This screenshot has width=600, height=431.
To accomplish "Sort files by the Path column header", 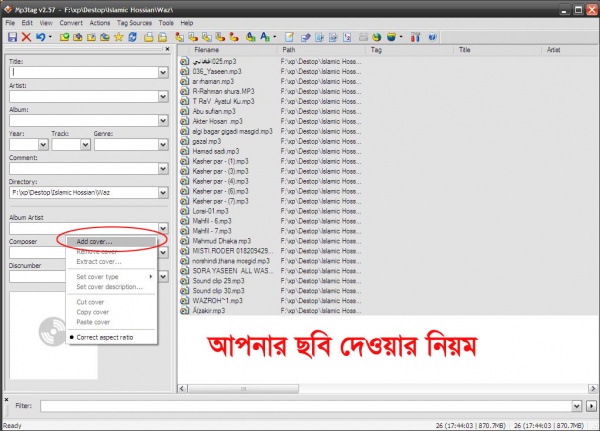I will tap(322, 50).
